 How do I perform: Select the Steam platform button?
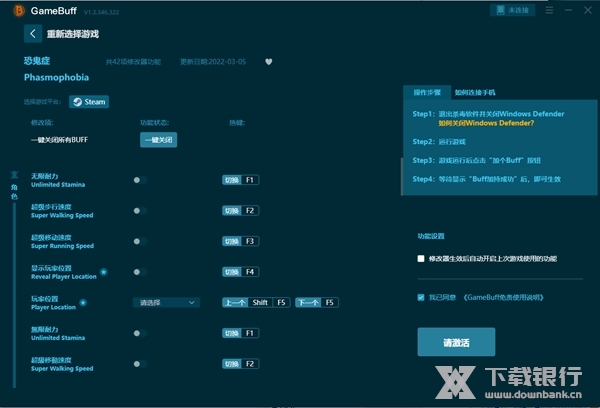pyautogui.click(x=89, y=102)
